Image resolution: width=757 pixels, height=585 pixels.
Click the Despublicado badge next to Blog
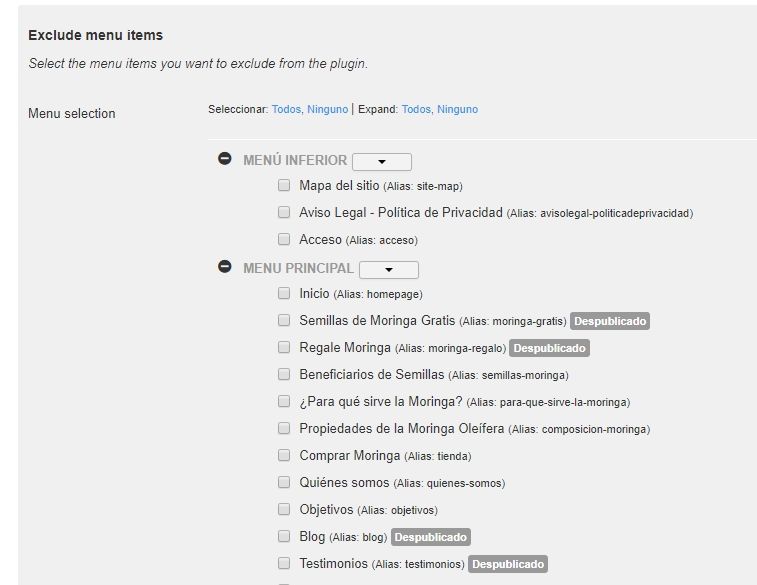coord(431,537)
